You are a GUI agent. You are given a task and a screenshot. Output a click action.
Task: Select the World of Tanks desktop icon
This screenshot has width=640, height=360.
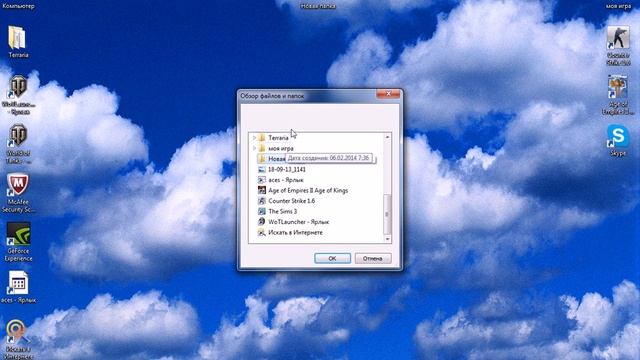(18, 144)
